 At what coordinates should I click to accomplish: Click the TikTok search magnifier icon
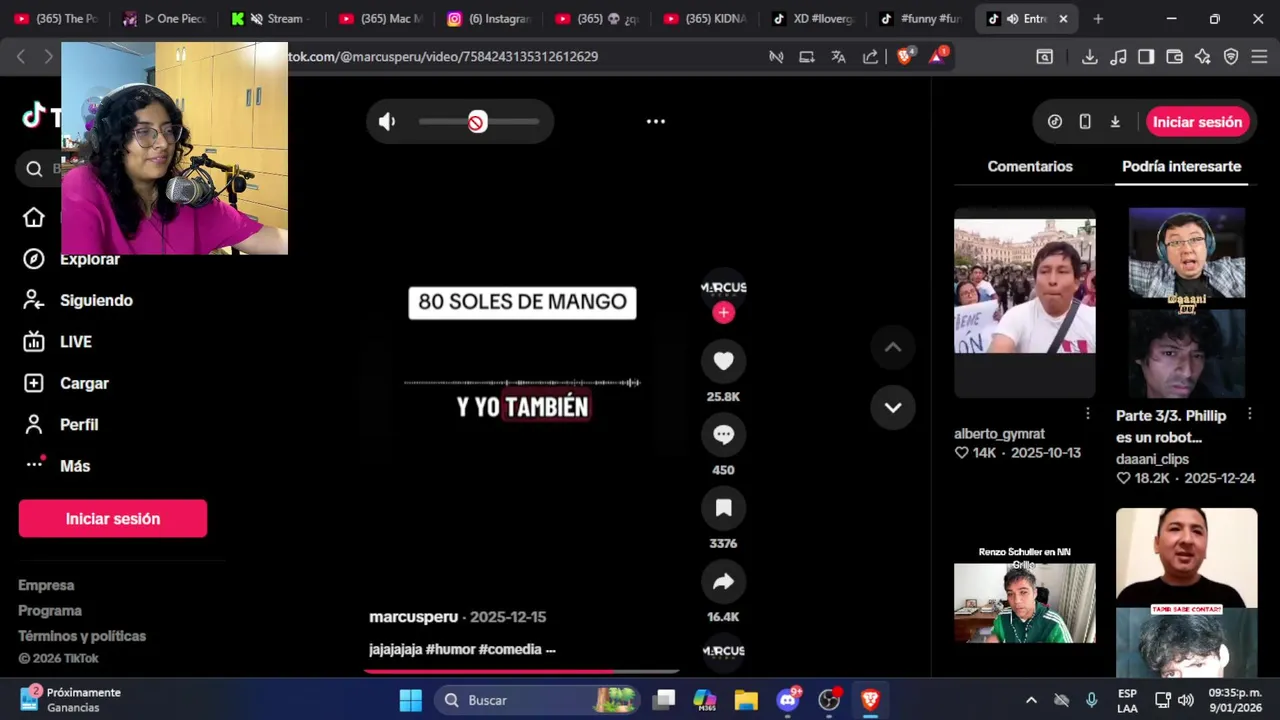tap(34, 169)
